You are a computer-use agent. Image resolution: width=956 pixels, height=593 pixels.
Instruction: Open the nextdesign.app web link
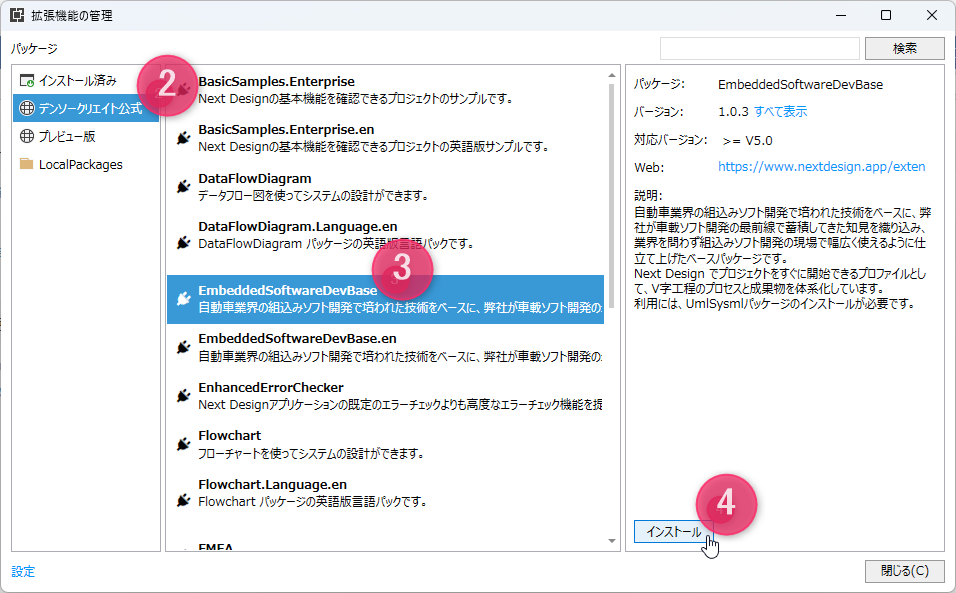point(821,166)
